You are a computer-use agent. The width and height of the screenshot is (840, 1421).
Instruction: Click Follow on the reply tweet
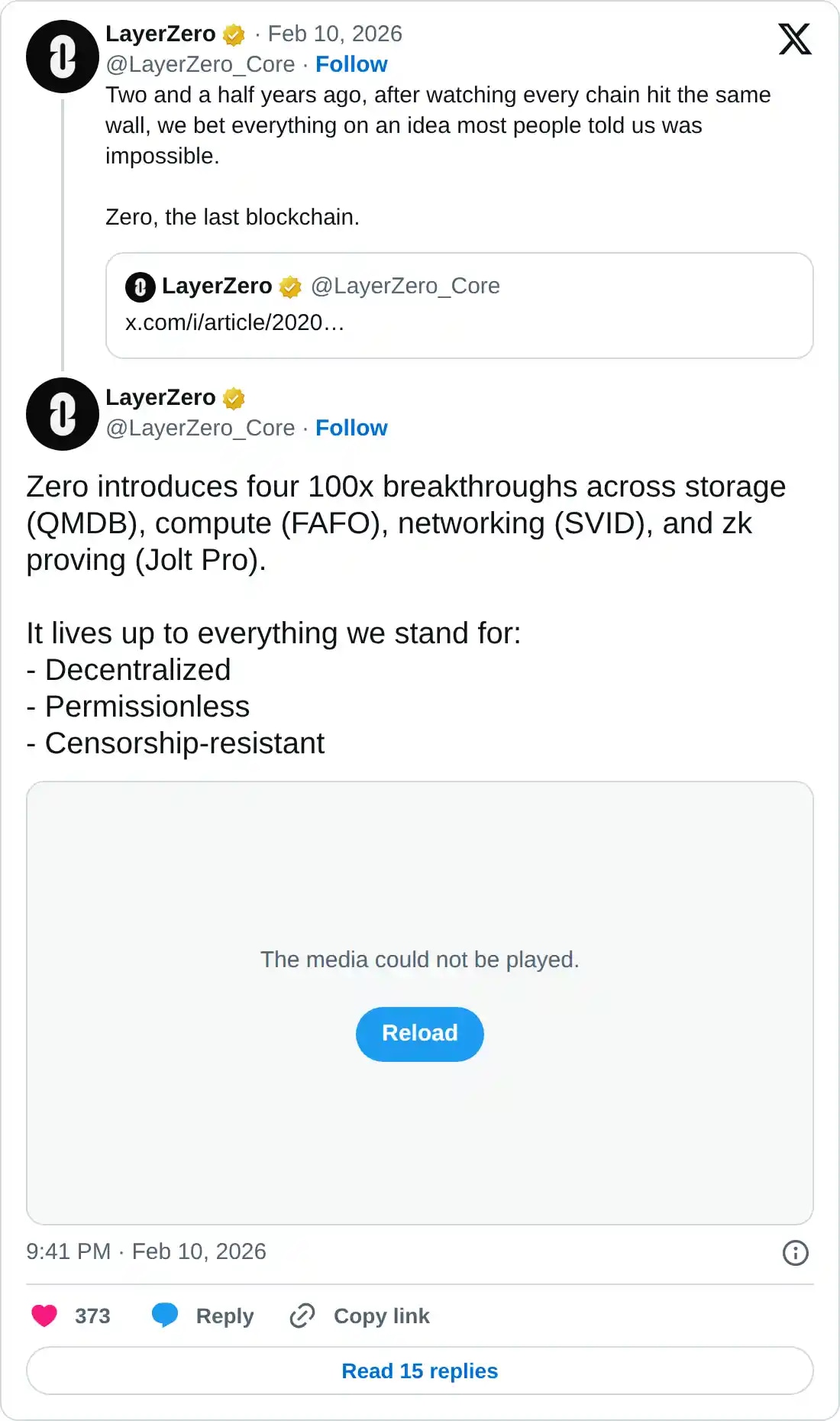tap(351, 428)
